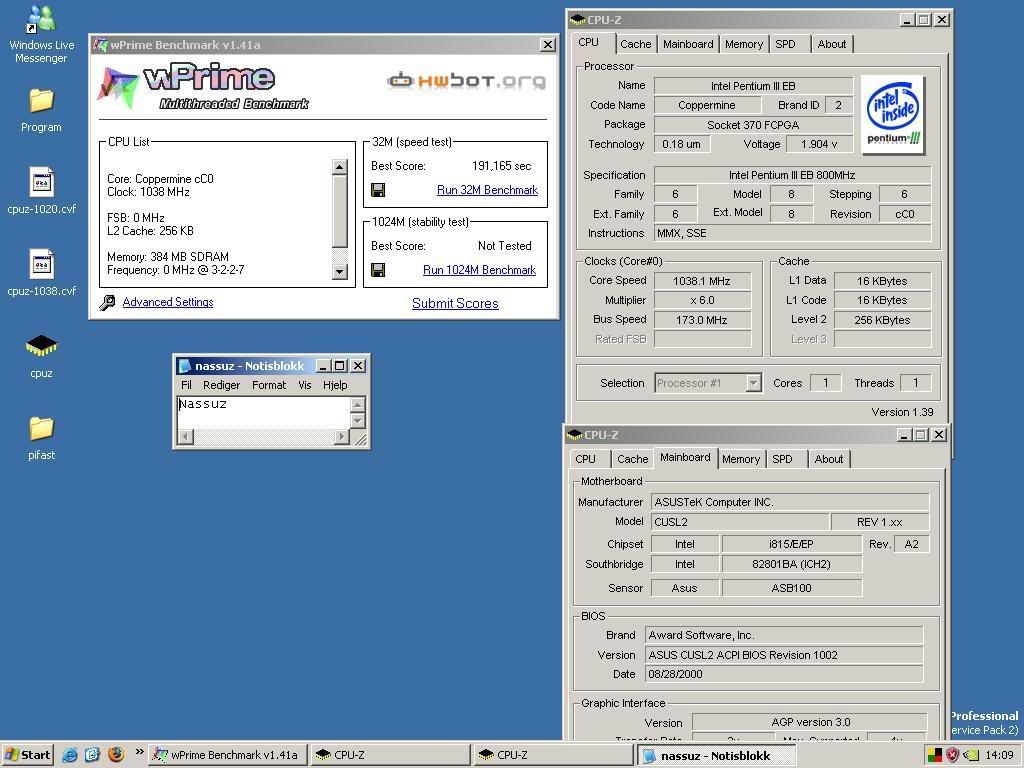
Task: Open the Fil menu in Notisblokk
Action: (186, 385)
